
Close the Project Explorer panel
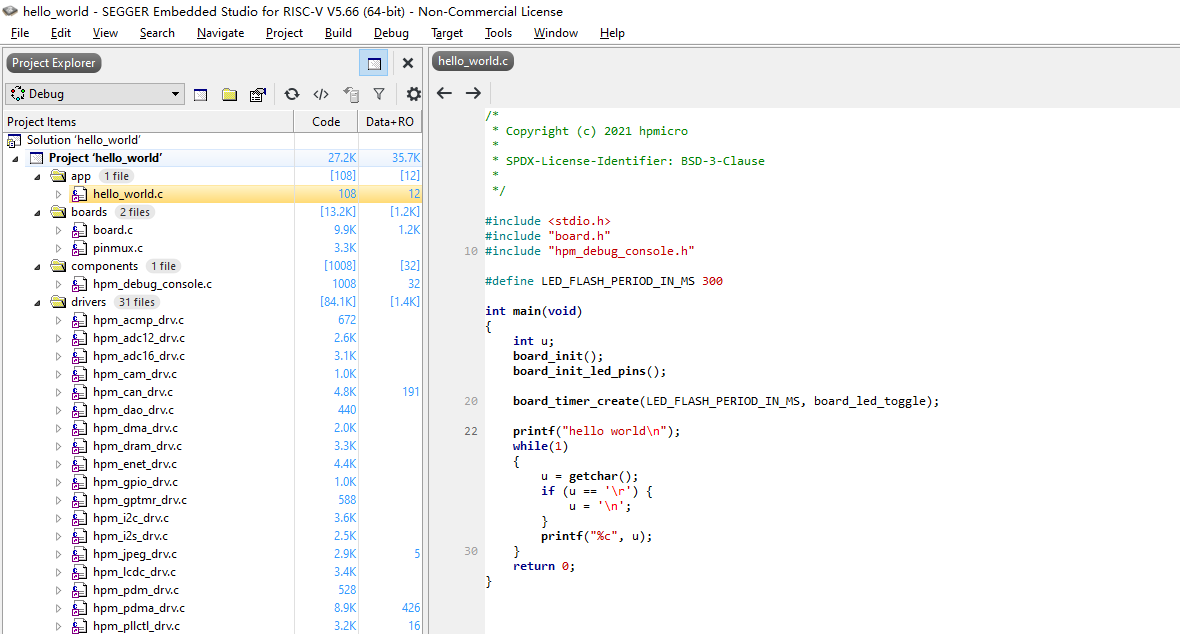coord(408,63)
